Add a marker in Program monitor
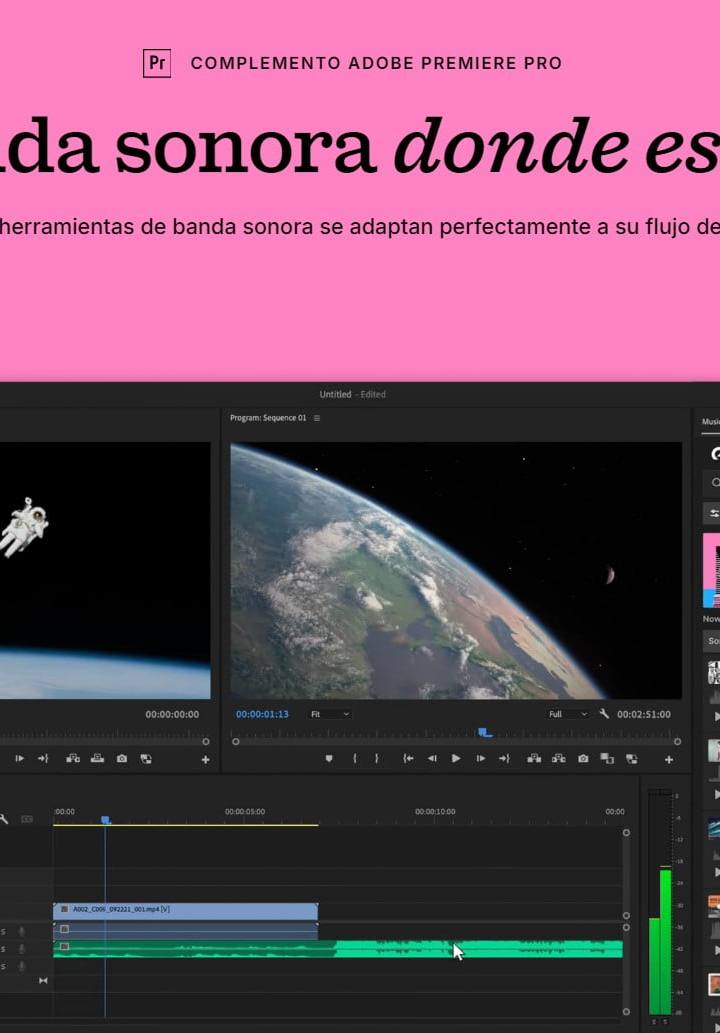Image resolution: width=720 pixels, height=1033 pixels. coord(329,759)
